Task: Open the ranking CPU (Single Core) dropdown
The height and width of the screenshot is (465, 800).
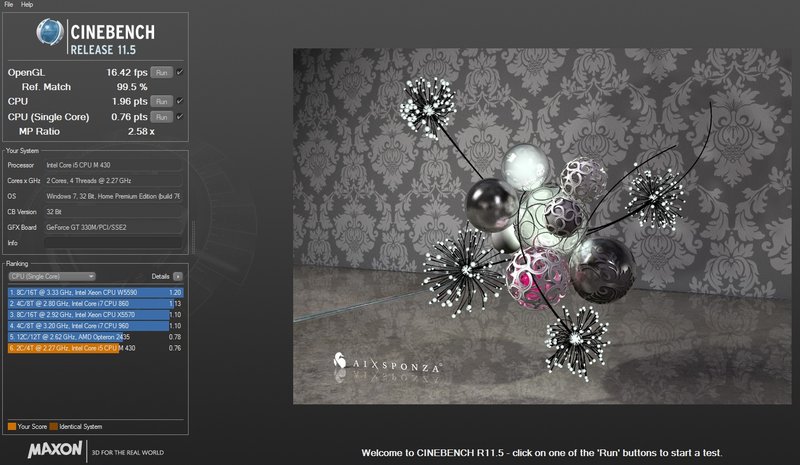Action: pyautogui.click(x=52, y=276)
